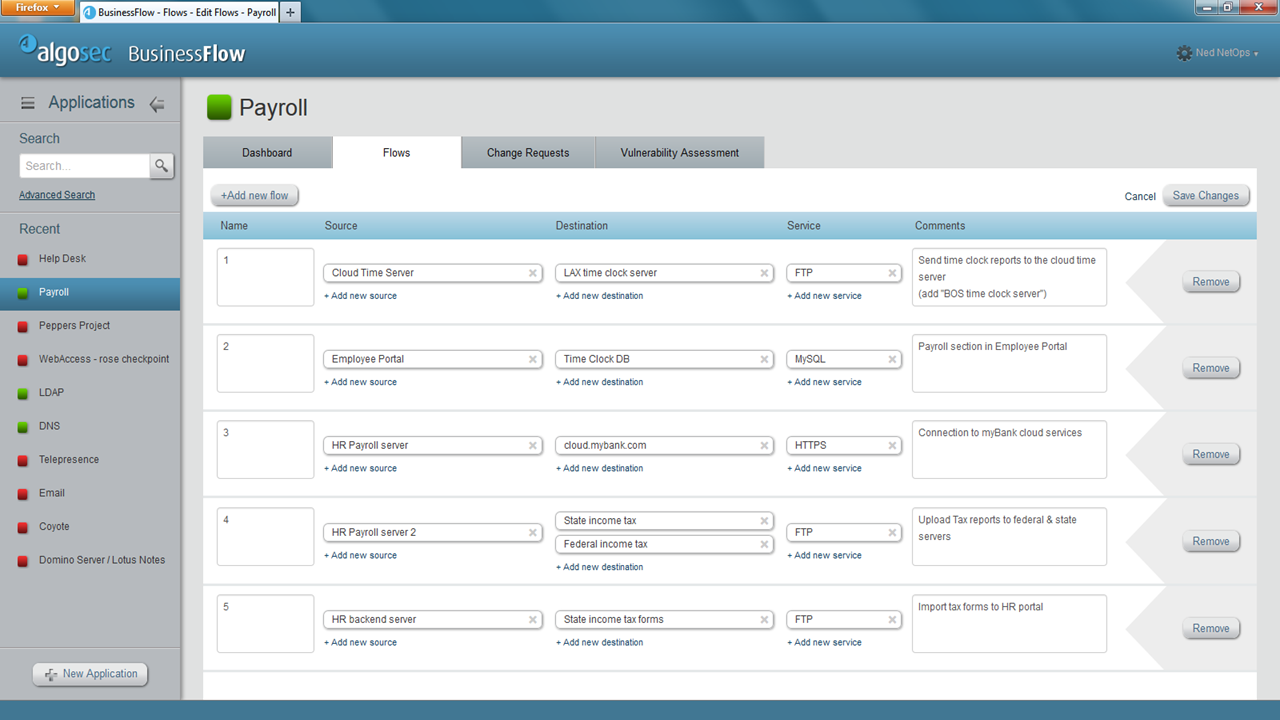Add new service to flow 3
The width and height of the screenshot is (1280, 720).
[824, 468]
